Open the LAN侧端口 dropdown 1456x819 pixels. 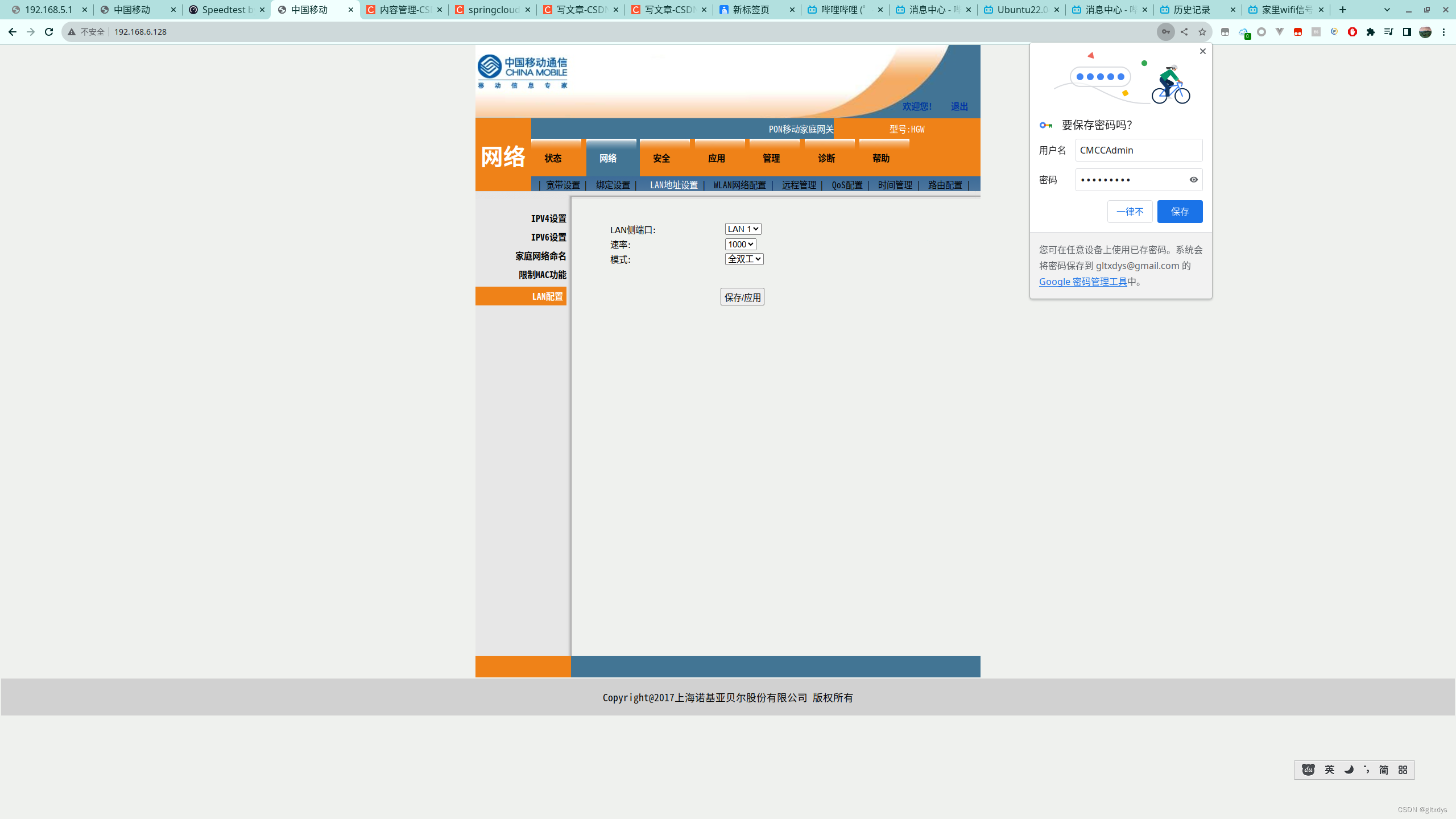[x=743, y=229]
